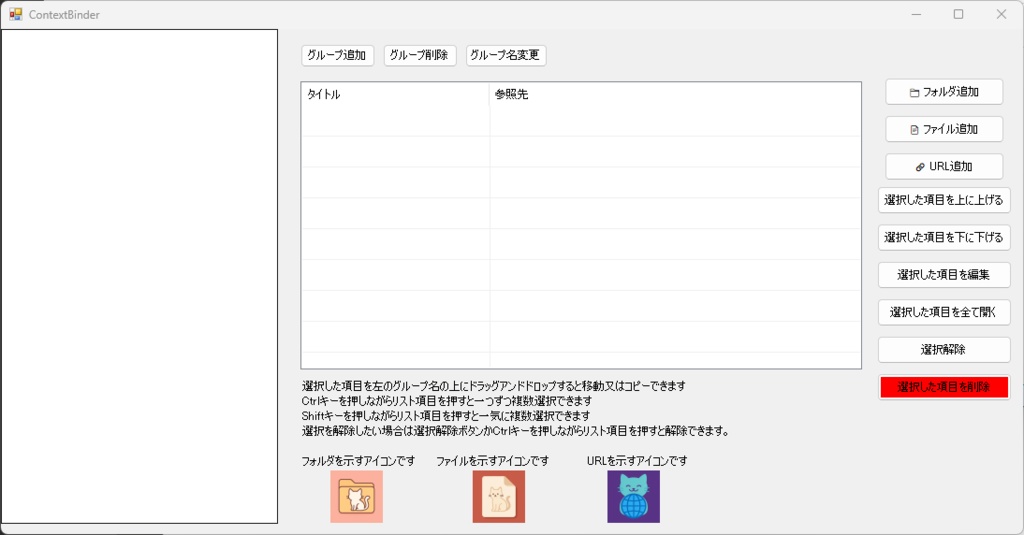Add a URL with URL追加
This screenshot has height=535, width=1024.
(x=944, y=167)
